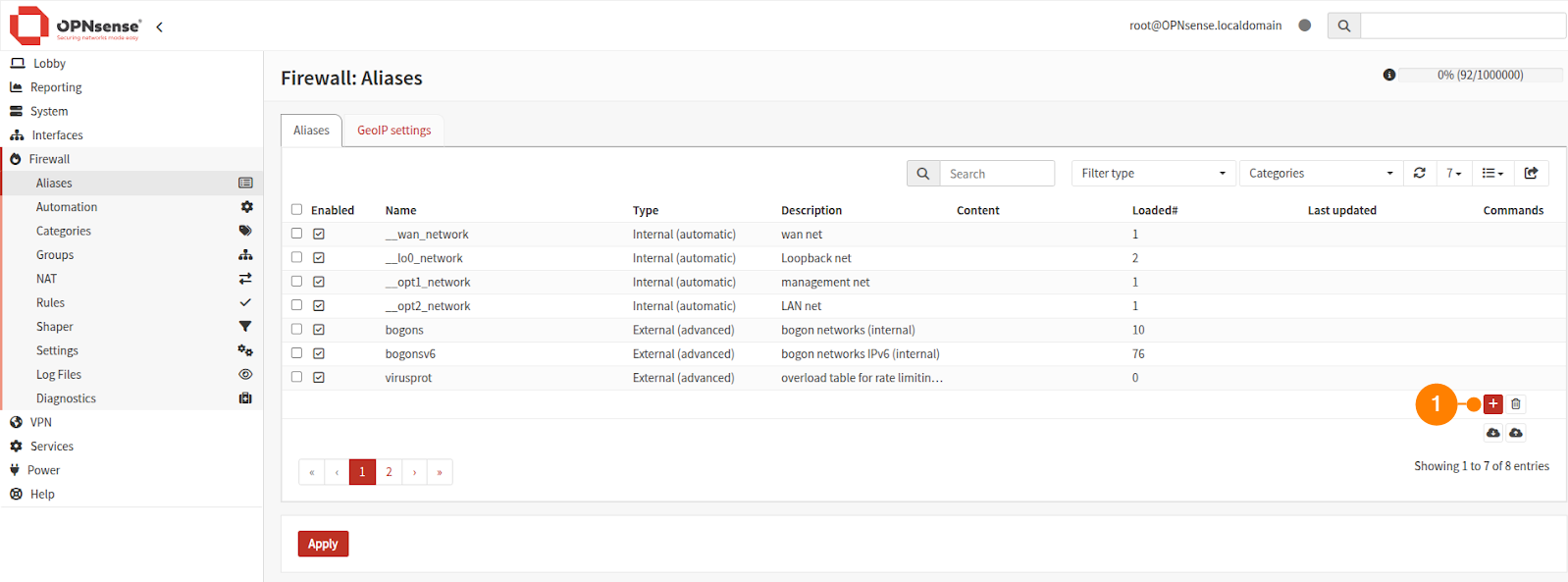The width and height of the screenshot is (1568, 582).
Task: Click the export icon beside column selector
Action: 1531,174
